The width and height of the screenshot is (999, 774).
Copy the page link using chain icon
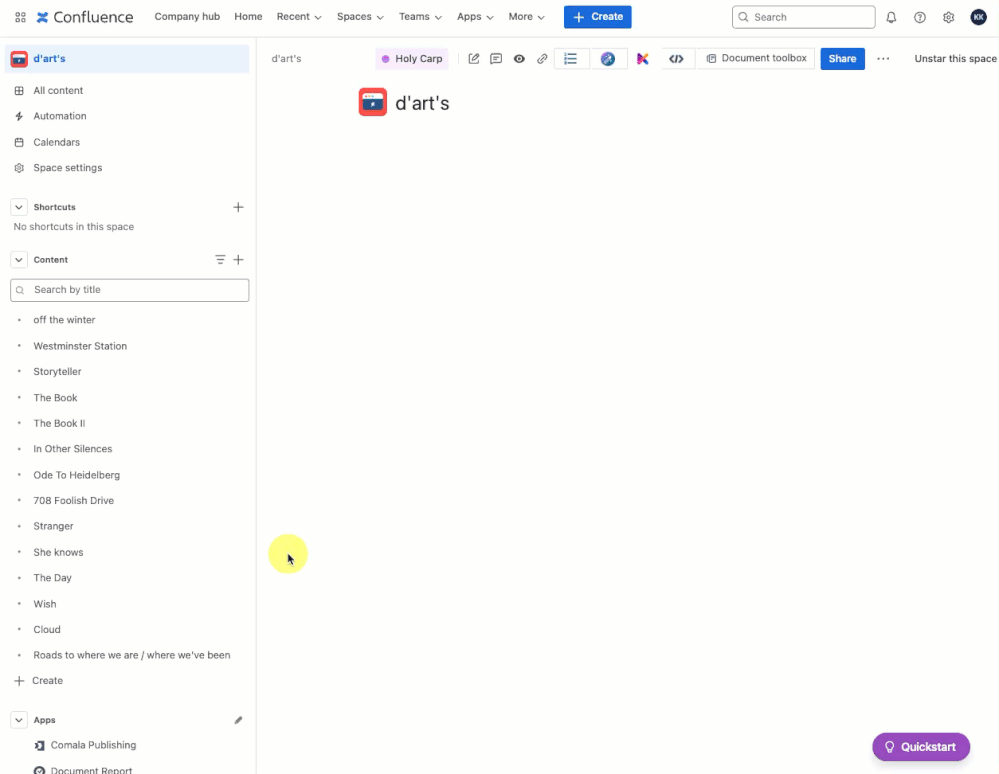point(542,58)
